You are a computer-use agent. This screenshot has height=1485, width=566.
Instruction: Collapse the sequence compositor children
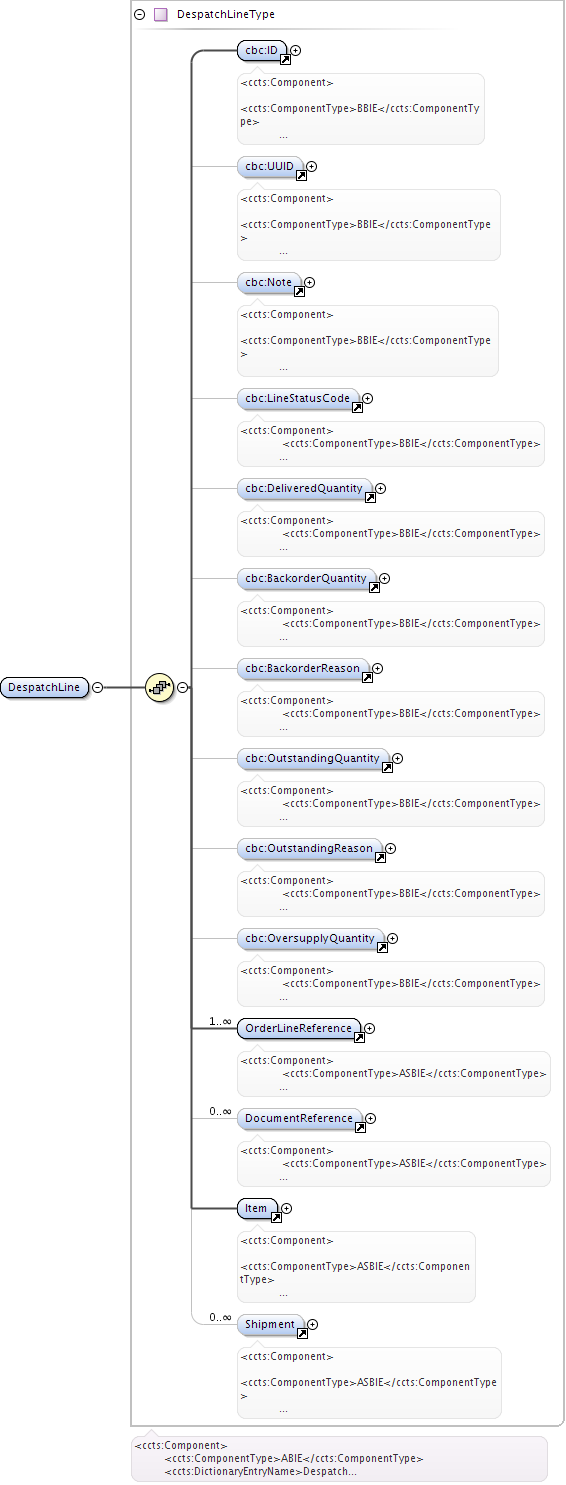(183, 687)
